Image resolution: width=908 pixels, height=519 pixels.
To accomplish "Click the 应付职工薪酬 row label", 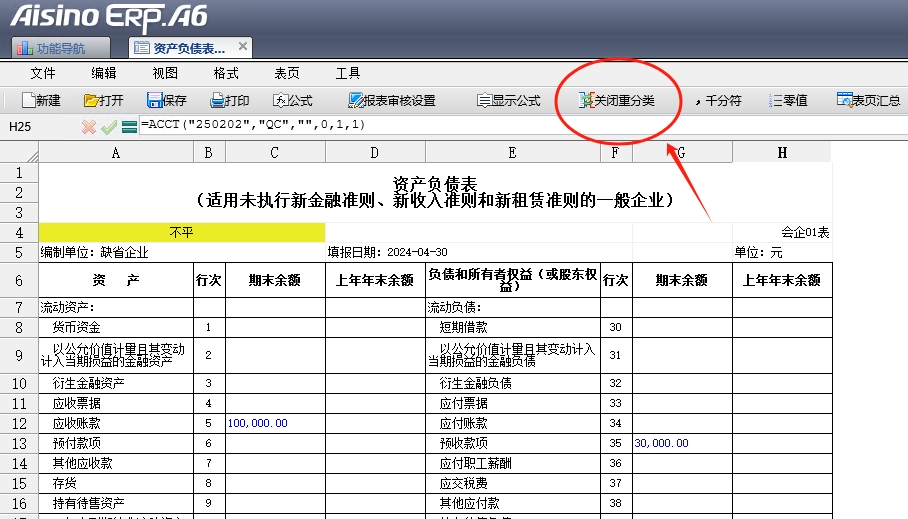I will [475, 463].
